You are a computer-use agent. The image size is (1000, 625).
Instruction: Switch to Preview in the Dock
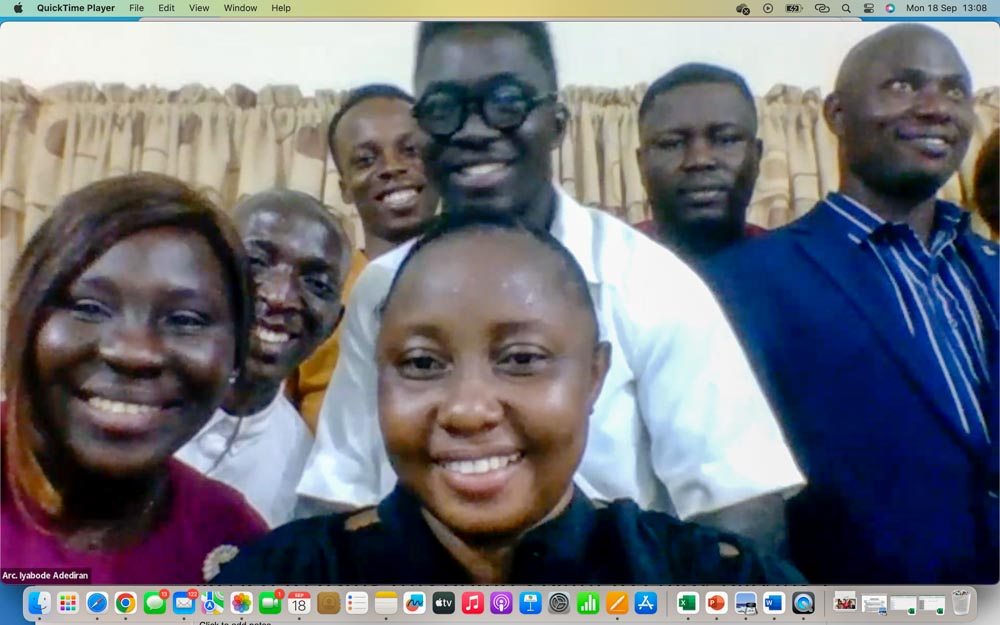coord(746,603)
